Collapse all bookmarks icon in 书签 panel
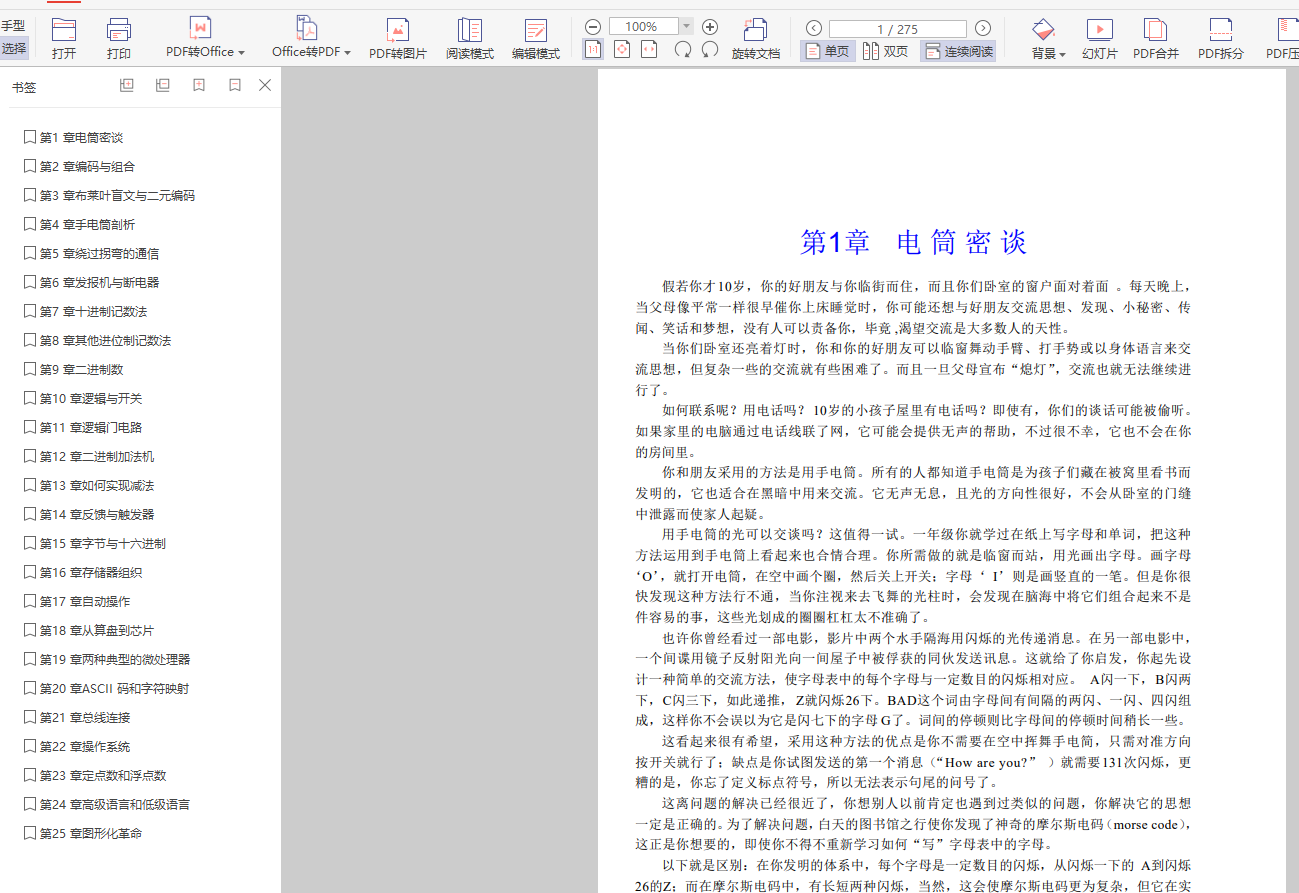This screenshot has height=893, width=1299. click(x=163, y=86)
